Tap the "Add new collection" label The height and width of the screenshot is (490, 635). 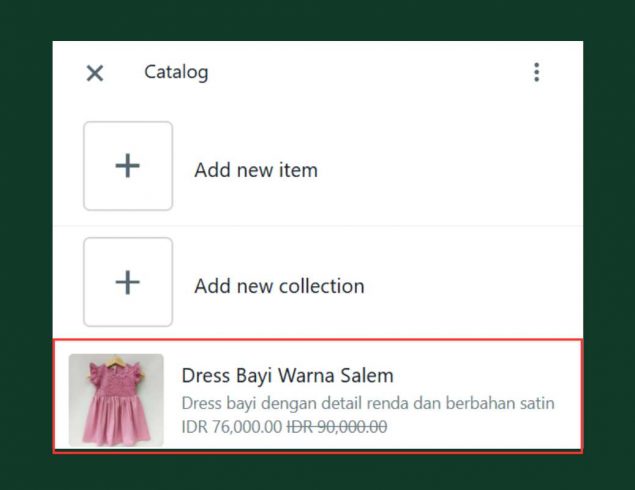[x=279, y=286]
